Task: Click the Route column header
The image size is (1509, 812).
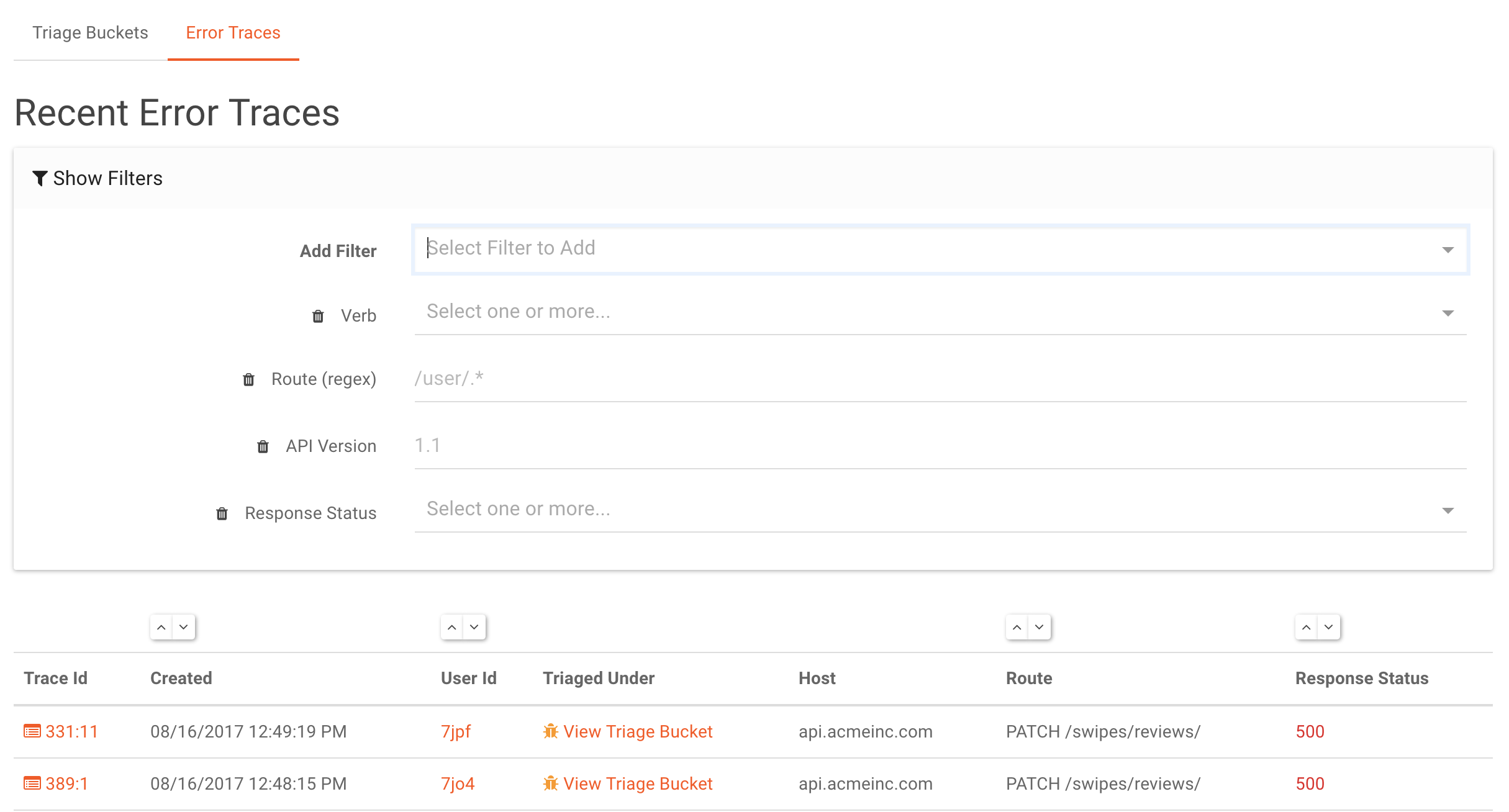Action: click(x=1029, y=678)
